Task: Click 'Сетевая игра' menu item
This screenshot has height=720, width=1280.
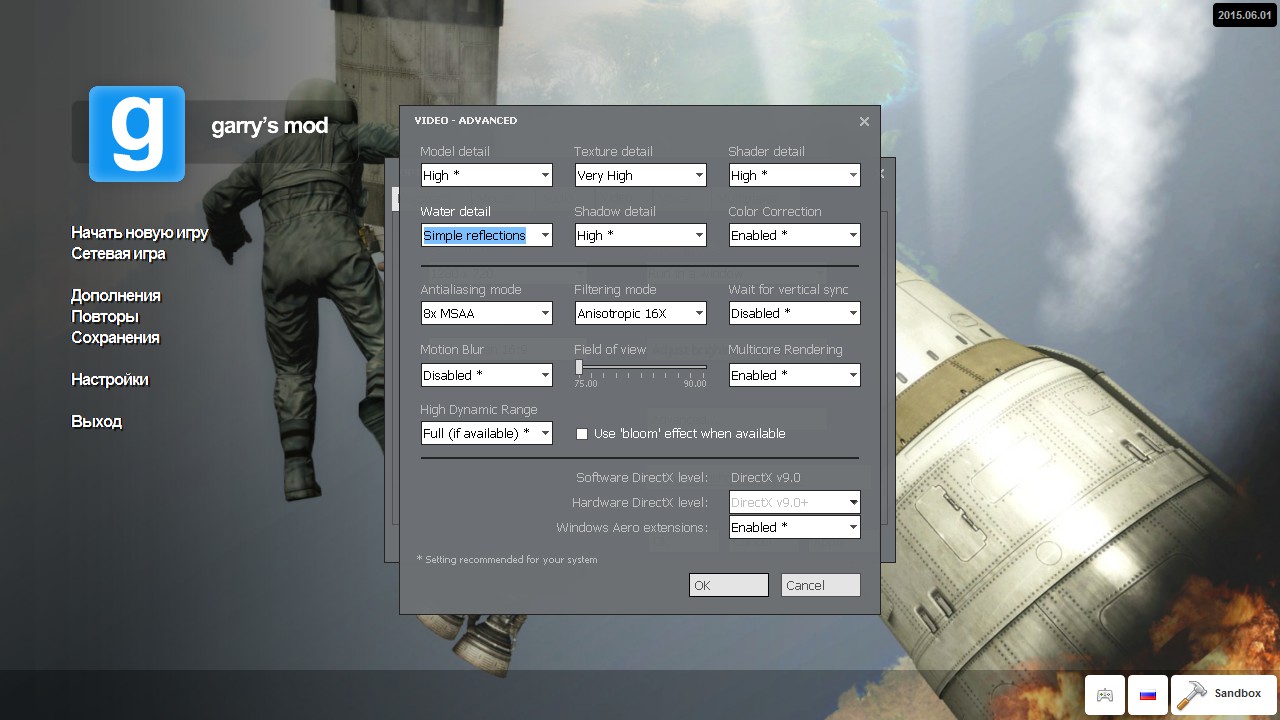Action: click(118, 254)
